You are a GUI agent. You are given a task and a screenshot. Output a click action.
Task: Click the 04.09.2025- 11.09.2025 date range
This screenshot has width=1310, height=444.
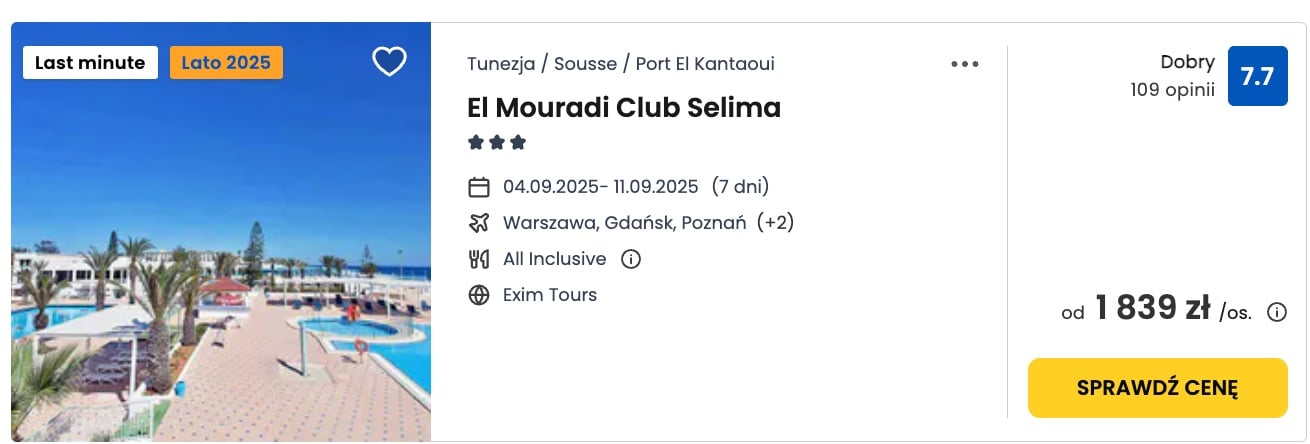(x=600, y=187)
